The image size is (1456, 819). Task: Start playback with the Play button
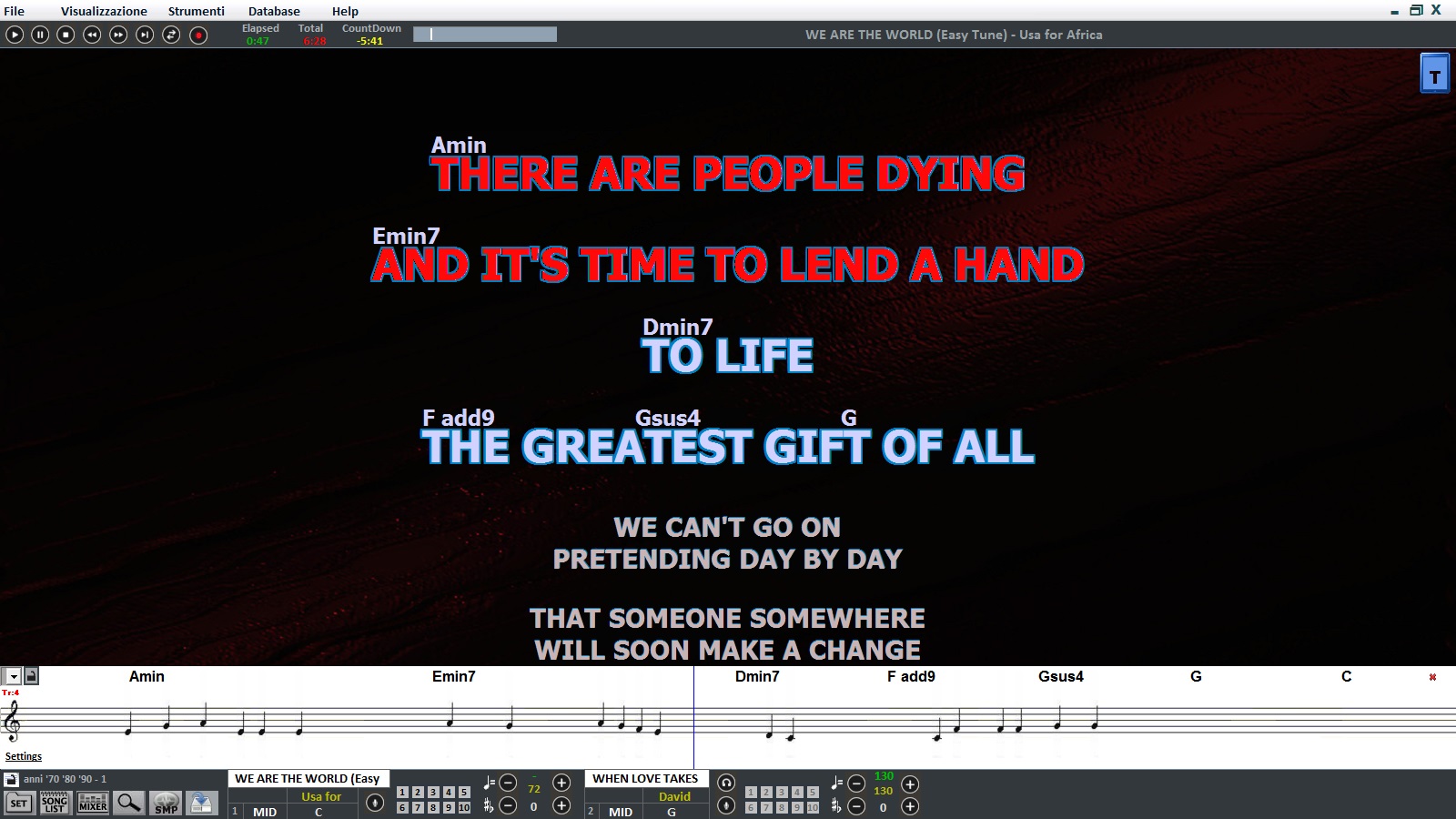click(x=15, y=35)
